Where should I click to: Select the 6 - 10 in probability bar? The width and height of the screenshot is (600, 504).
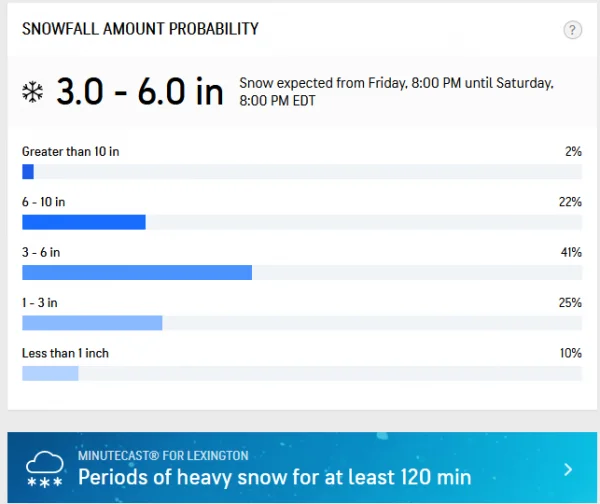(x=302, y=222)
